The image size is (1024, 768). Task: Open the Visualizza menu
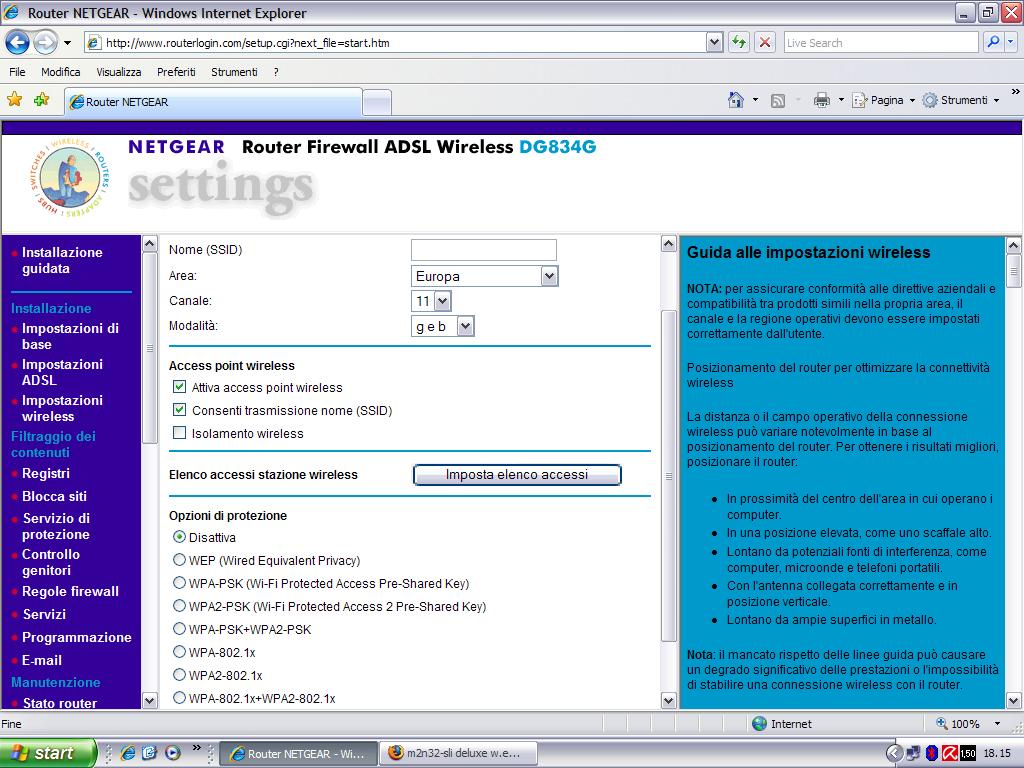(119, 72)
